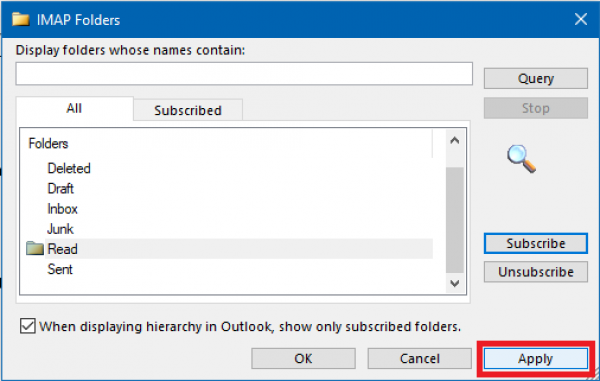600x381 pixels.
Task: Select the Deleted folder
Action: tap(69, 168)
